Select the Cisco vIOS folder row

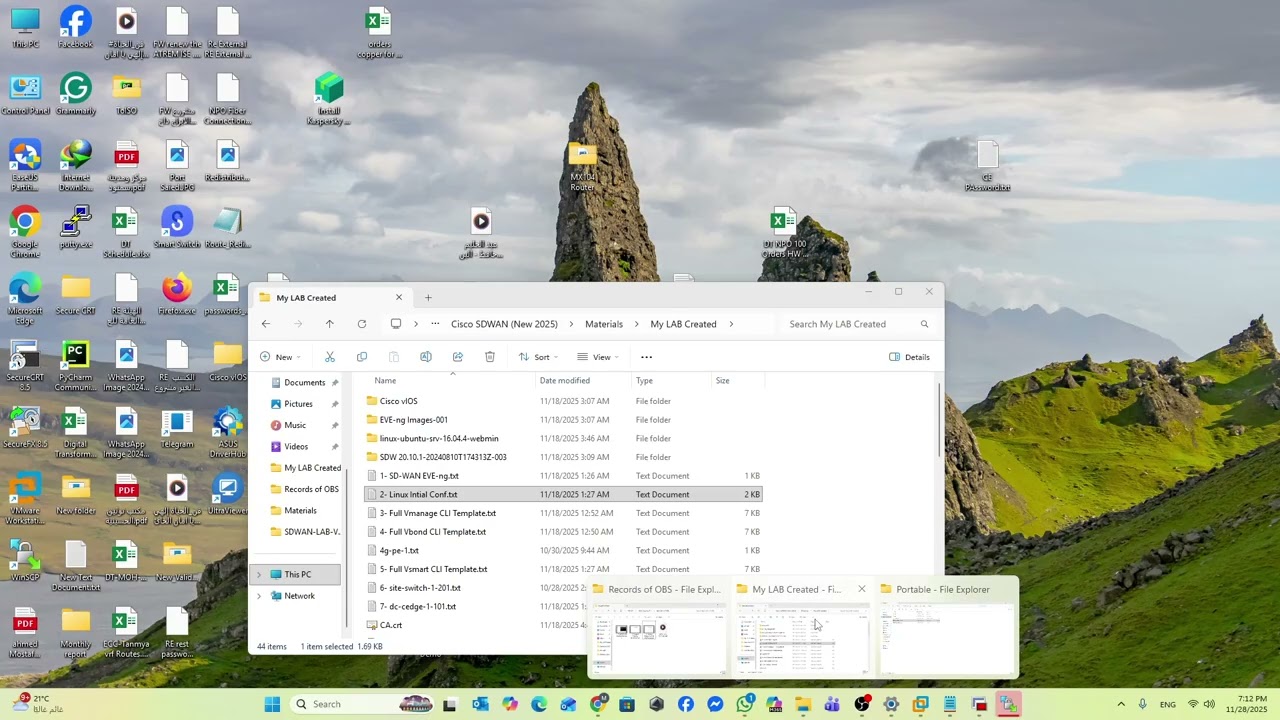563,401
